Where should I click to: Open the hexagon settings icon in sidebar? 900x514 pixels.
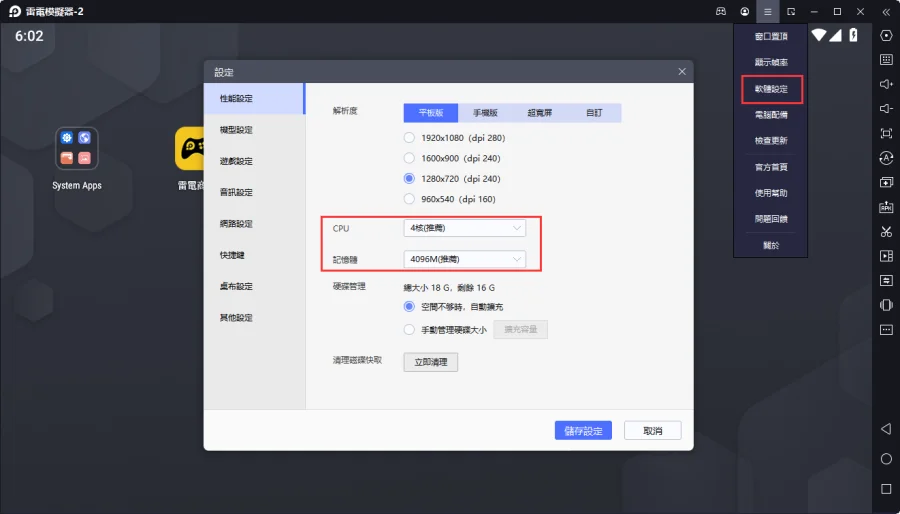pos(886,36)
